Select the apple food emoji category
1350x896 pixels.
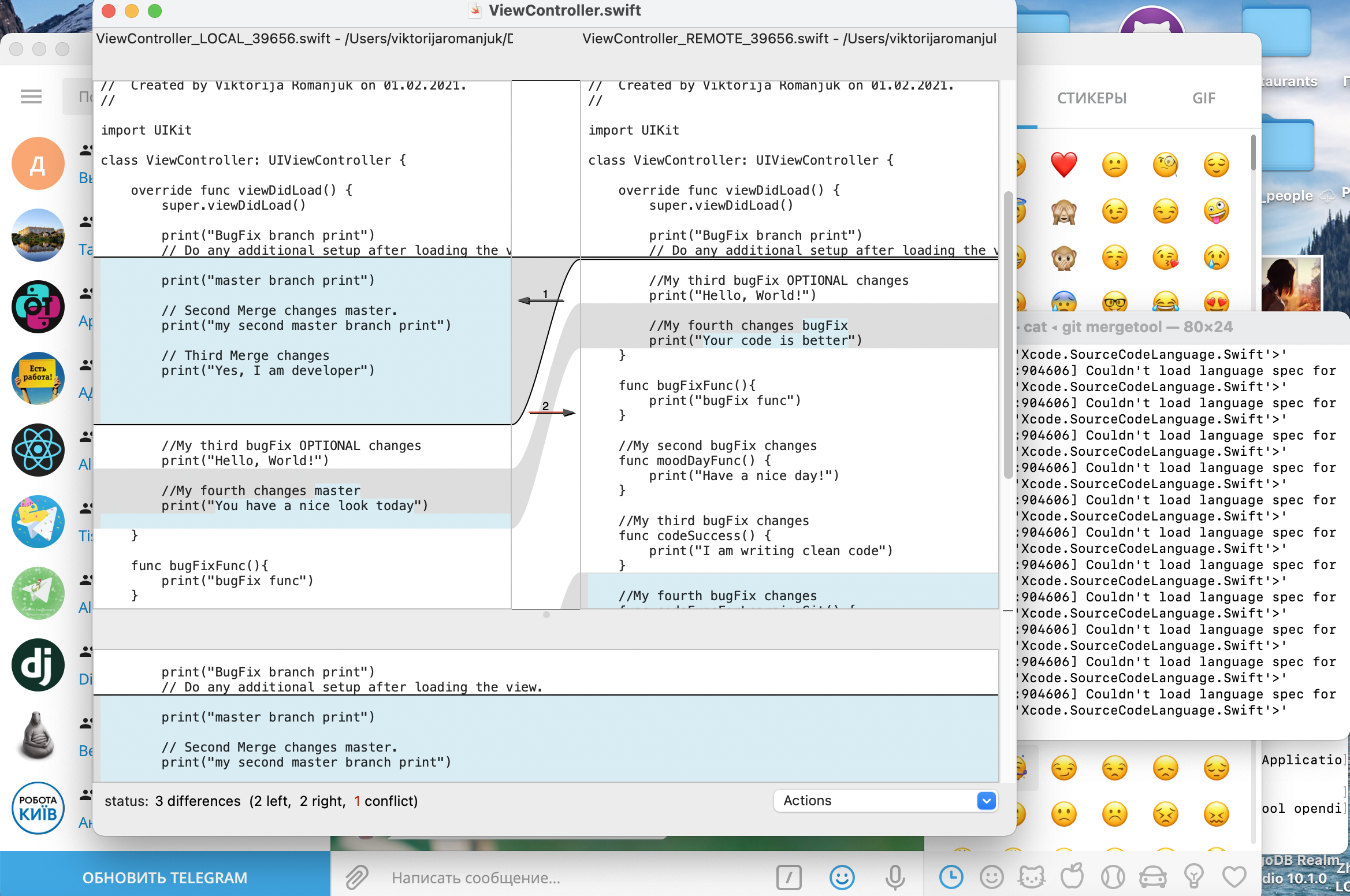click(1072, 877)
